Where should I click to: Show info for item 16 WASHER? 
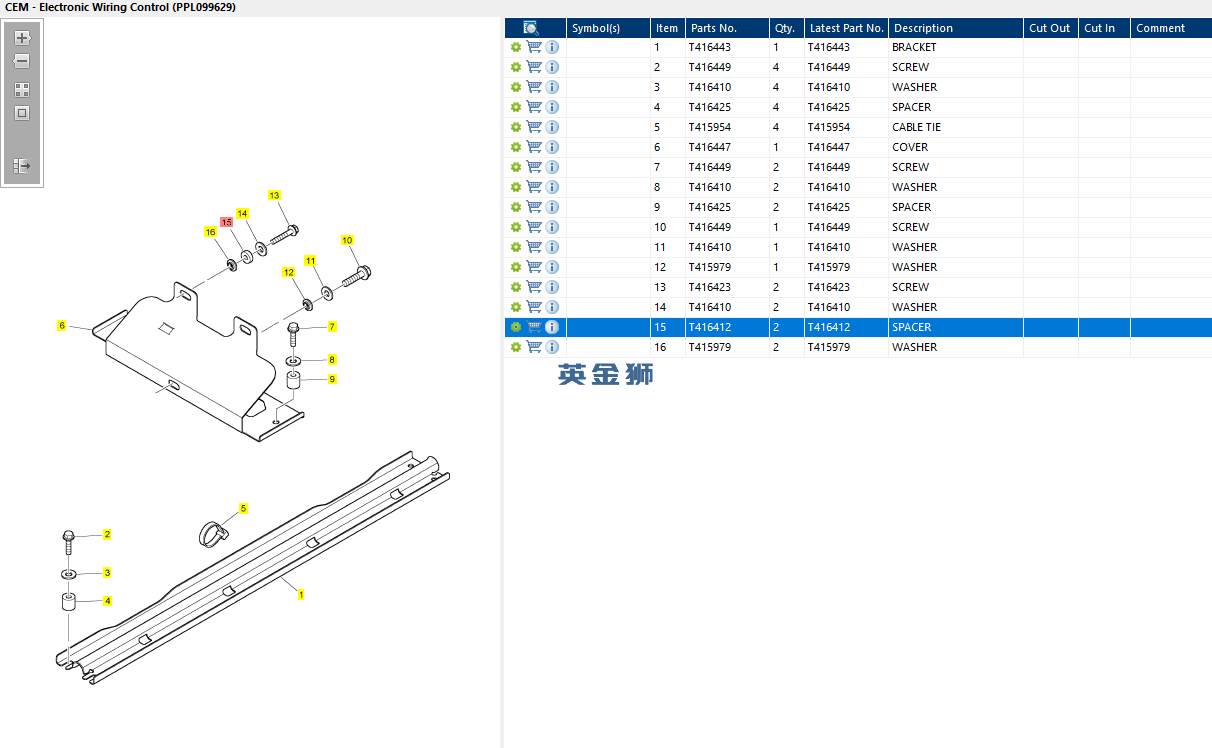point(552,347)
